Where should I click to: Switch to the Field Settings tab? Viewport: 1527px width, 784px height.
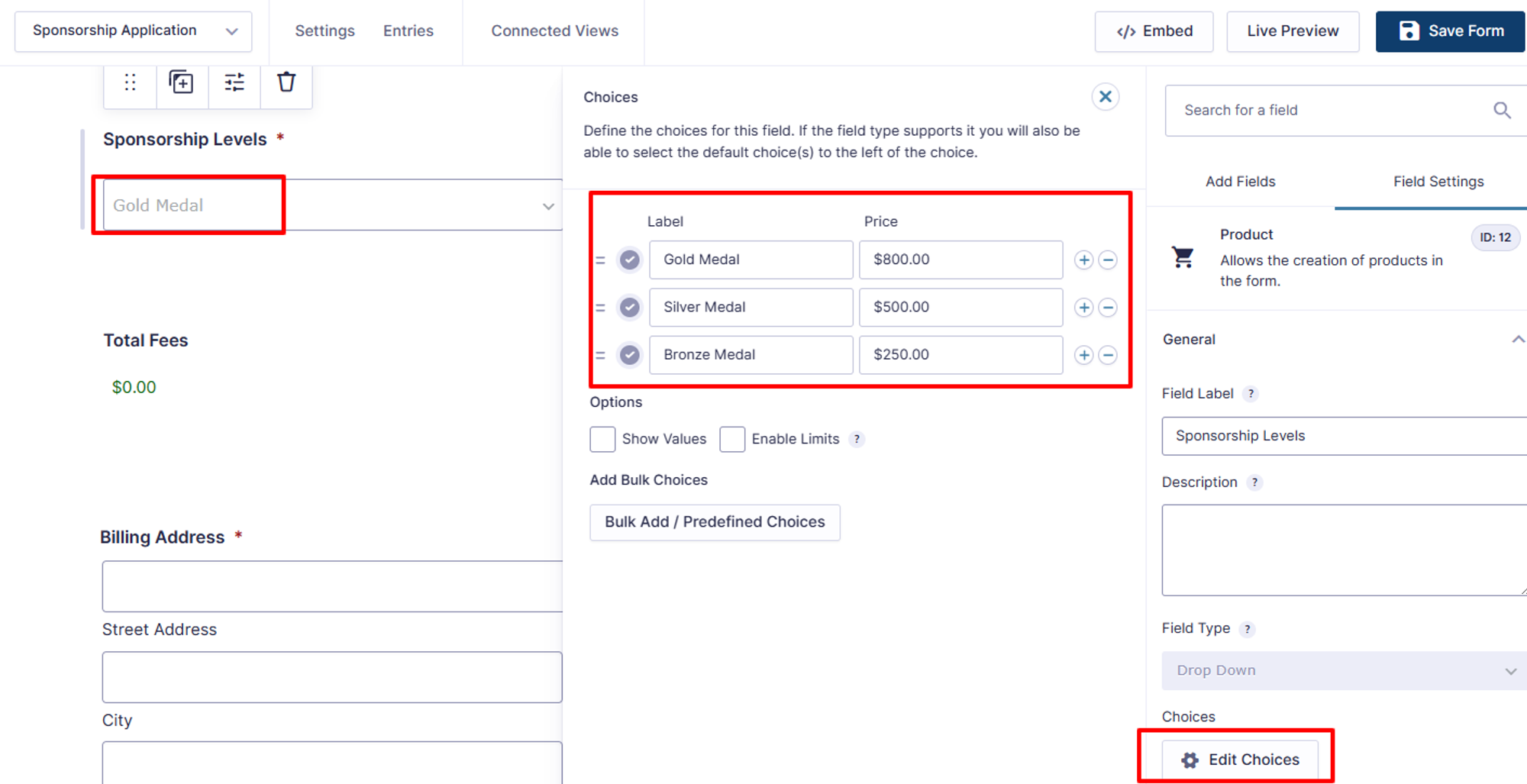(x=1438, y=182)
